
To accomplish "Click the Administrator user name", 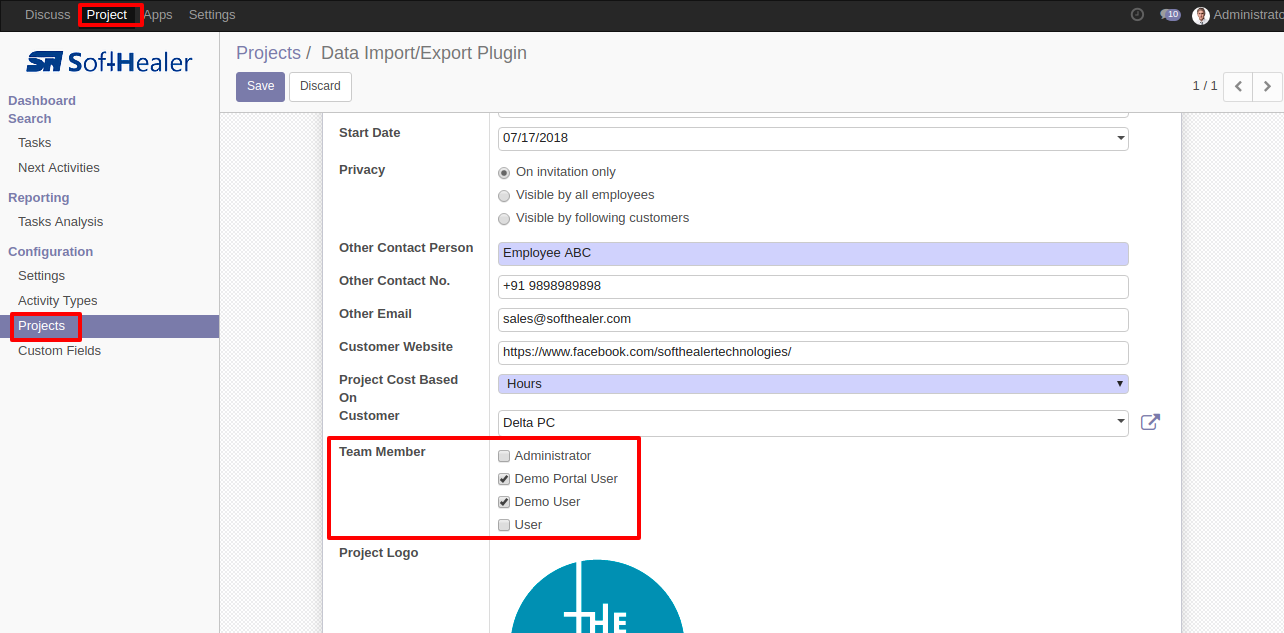I will 1248,15.
